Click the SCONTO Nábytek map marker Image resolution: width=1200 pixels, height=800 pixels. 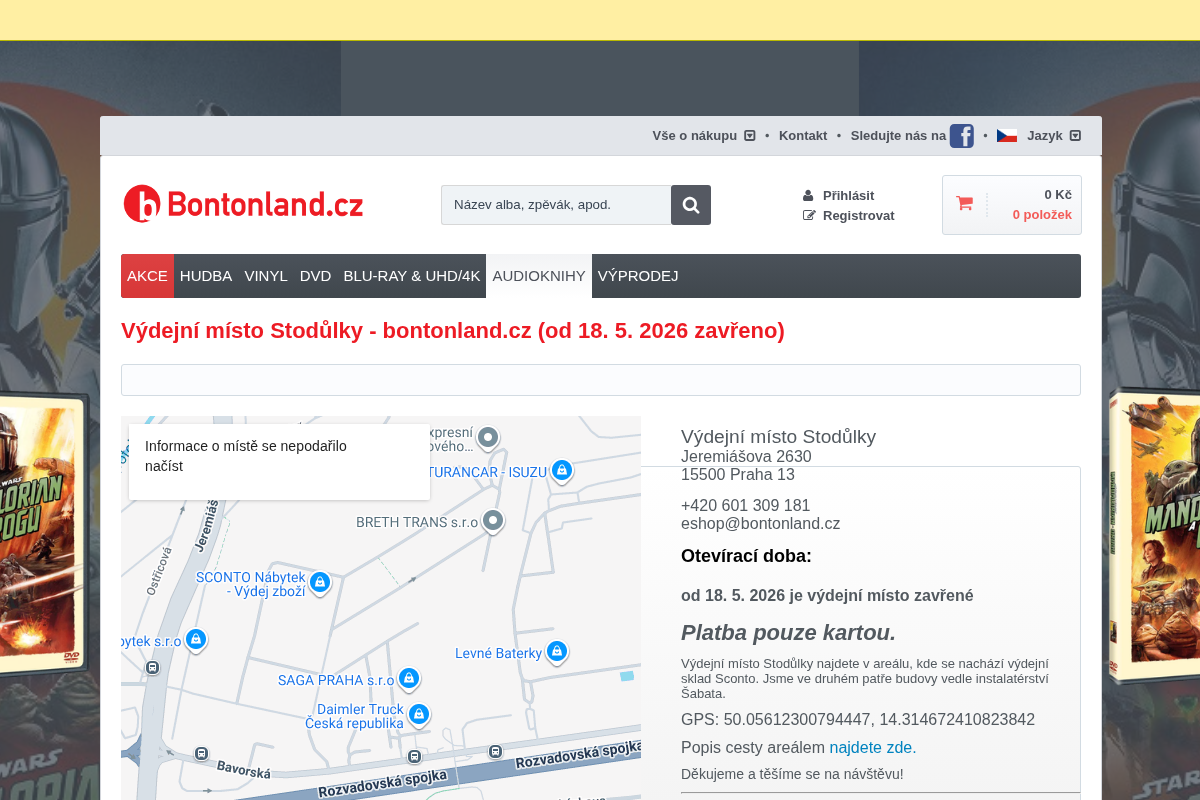(x=320, y=582)
